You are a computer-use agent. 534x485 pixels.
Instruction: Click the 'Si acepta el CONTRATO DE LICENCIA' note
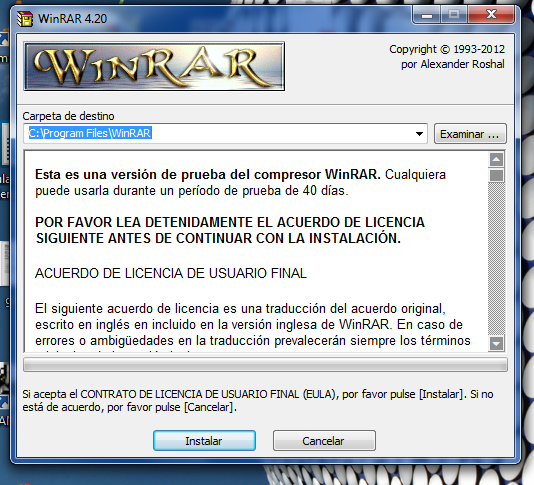[258, 401]
